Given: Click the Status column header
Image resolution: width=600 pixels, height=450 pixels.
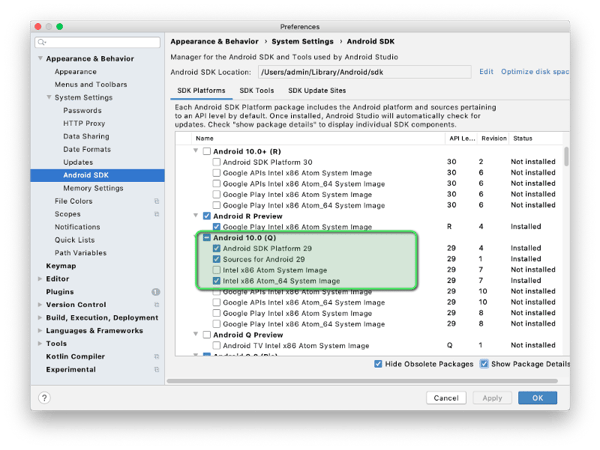Looking at the screenshot, I should pyautogui.click(x=523, y=139).
